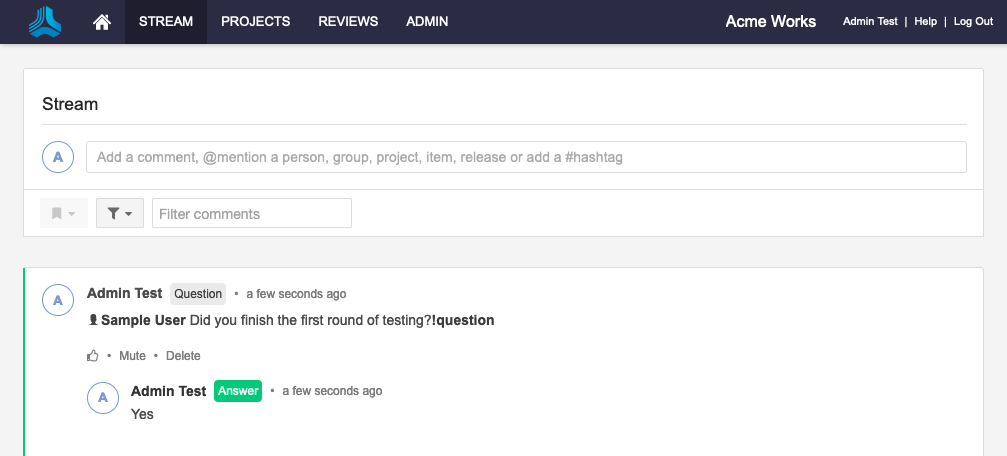Like the question with thumbs-up icon
The image size is (1007, 456).
(93, 356)
